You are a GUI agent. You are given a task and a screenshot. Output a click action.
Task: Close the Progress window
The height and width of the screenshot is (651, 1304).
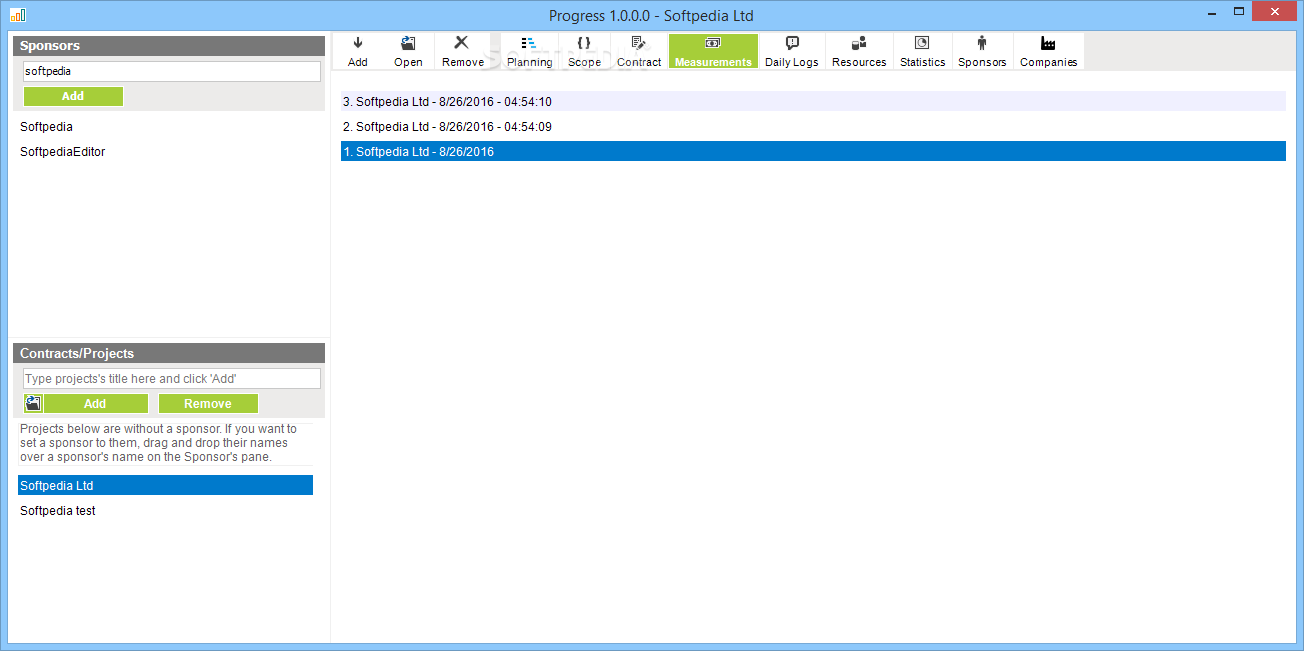tap(1275, 11)
